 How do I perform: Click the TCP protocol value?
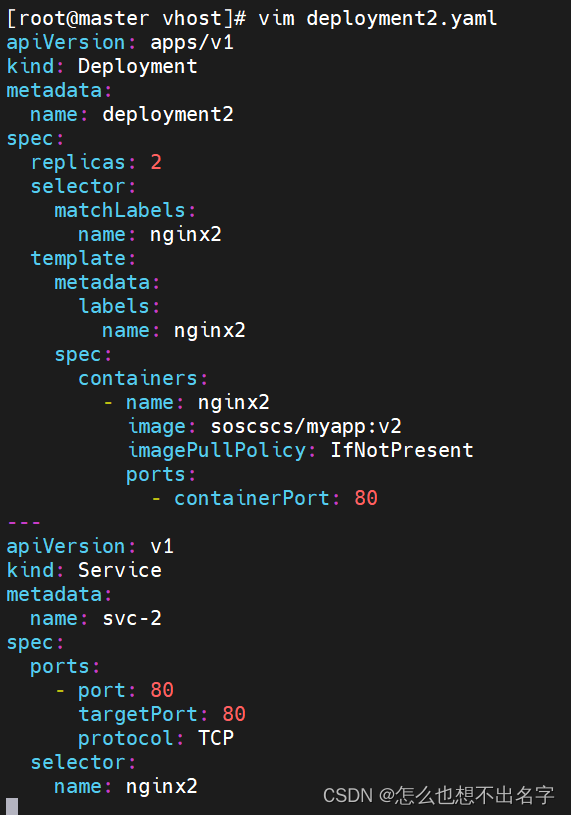tap(216, 738)
